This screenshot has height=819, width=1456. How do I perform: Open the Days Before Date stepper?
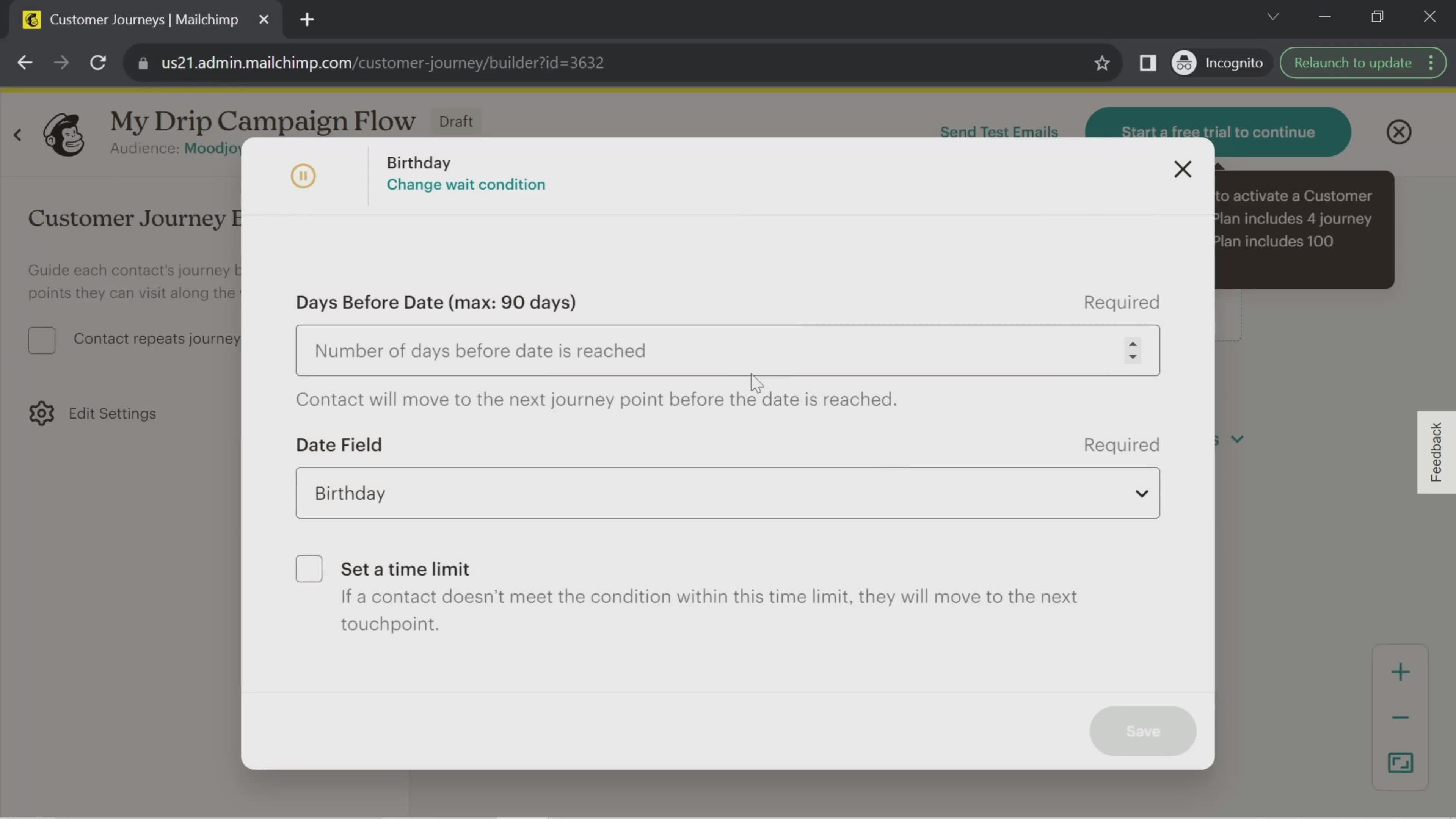1133,350
